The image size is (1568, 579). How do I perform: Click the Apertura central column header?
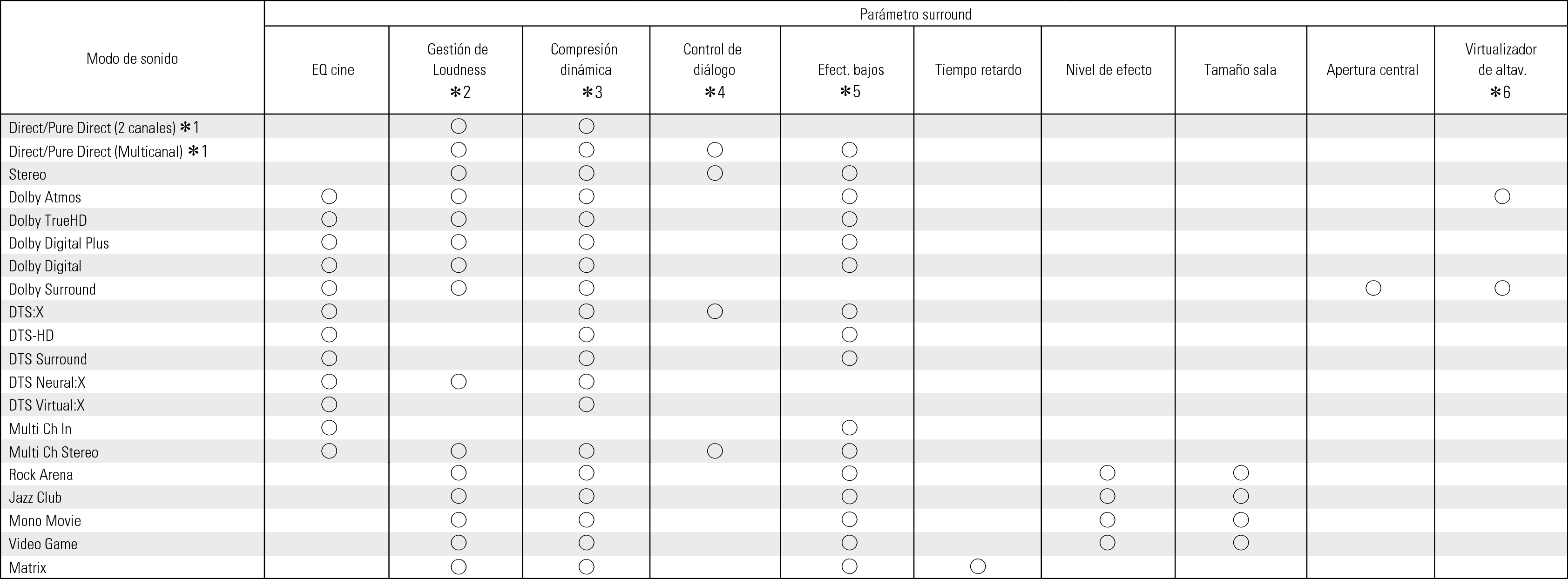click(1372, 70)
